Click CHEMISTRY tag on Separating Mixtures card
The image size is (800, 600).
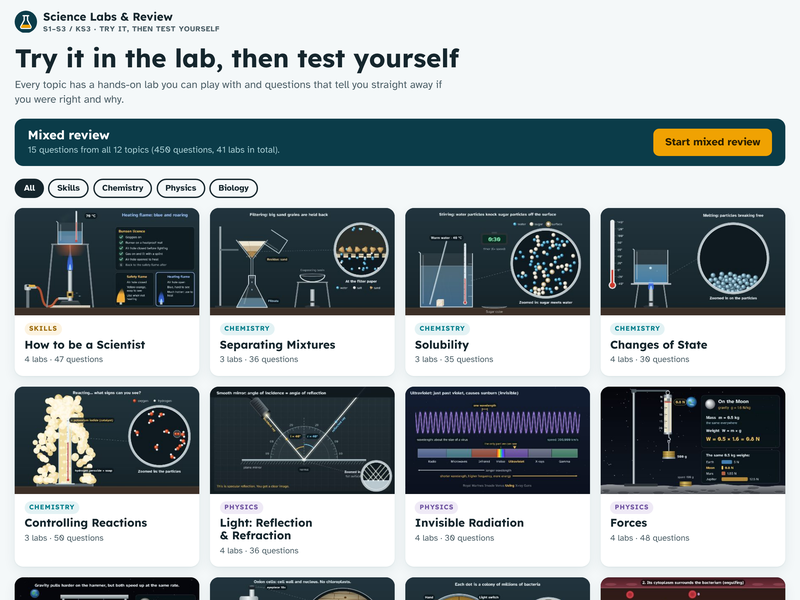[247, 329]
